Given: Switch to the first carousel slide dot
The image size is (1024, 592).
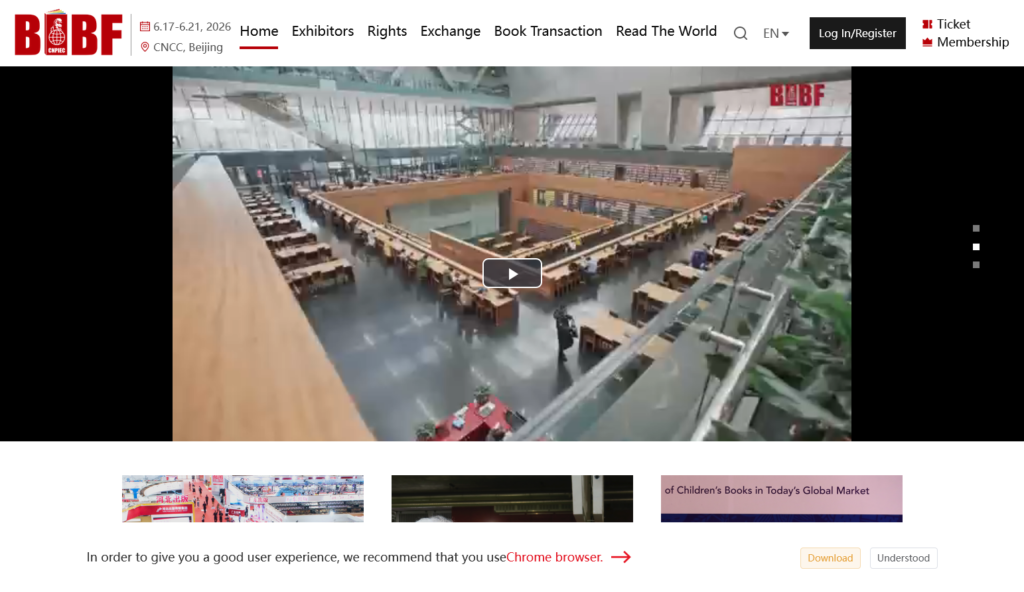Looking at the screenshot, I should coord(976,228).
